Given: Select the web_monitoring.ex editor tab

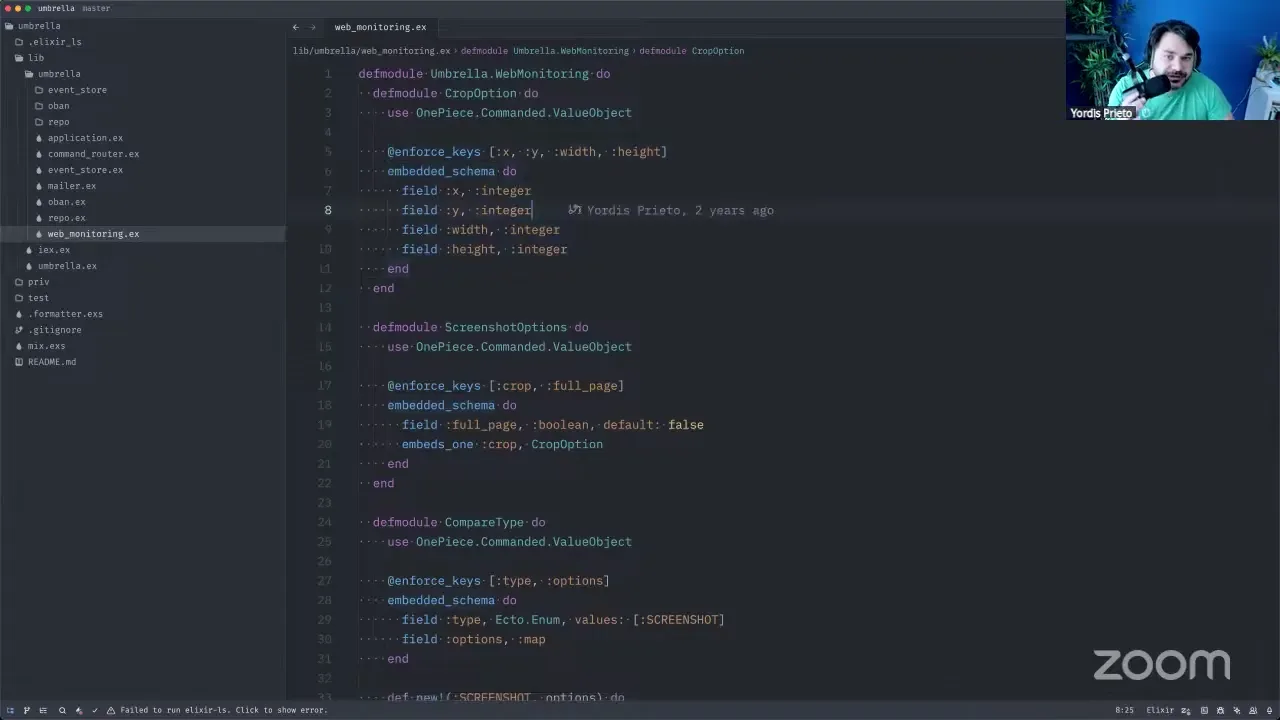Looking at the screenshot, I should [x=380, y=27].
